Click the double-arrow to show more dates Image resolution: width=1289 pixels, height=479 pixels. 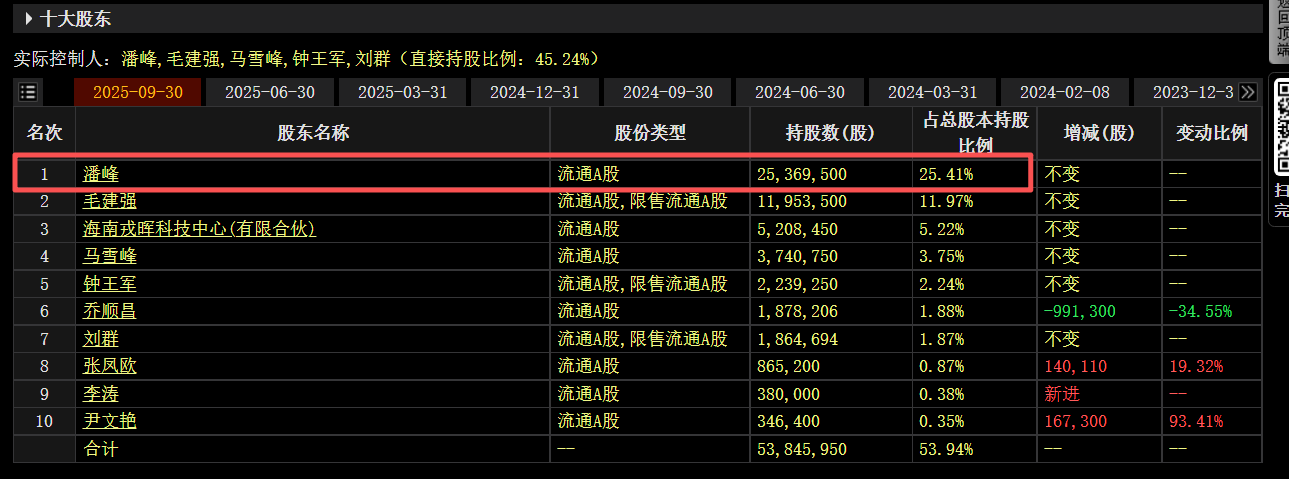coord(1247,92)
